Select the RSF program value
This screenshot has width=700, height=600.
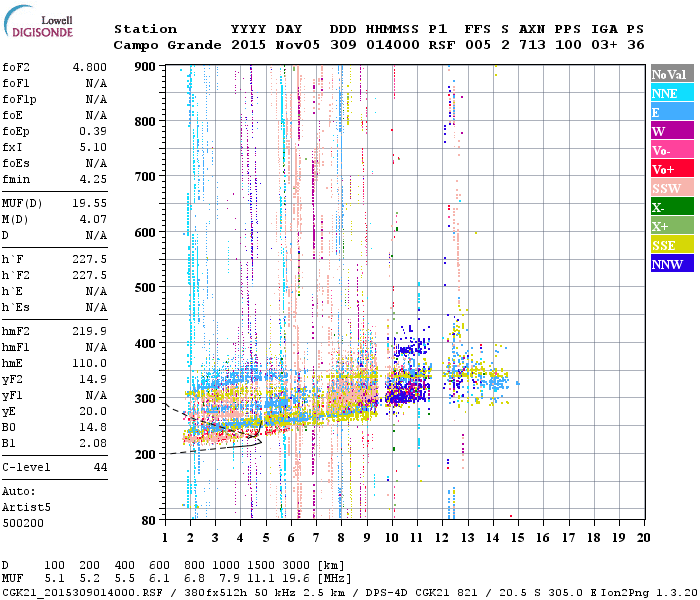(442, 45)
